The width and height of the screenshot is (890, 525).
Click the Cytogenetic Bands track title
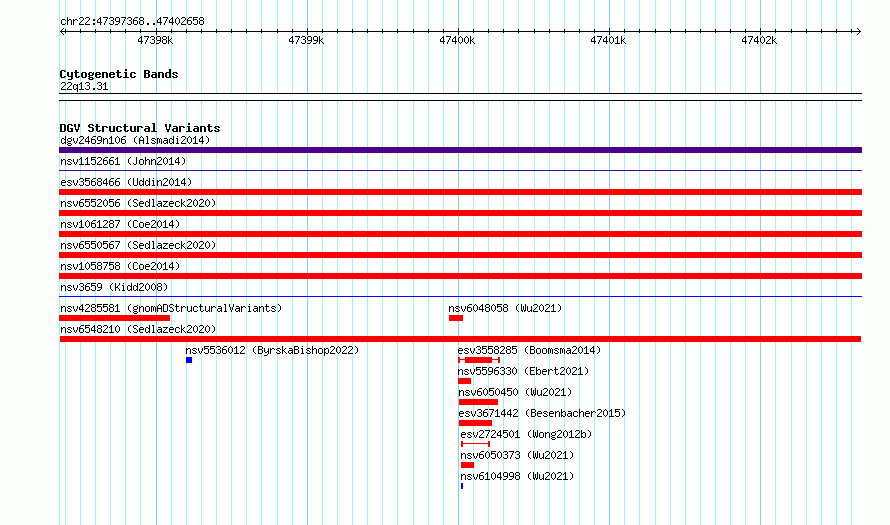coord(119,74)
